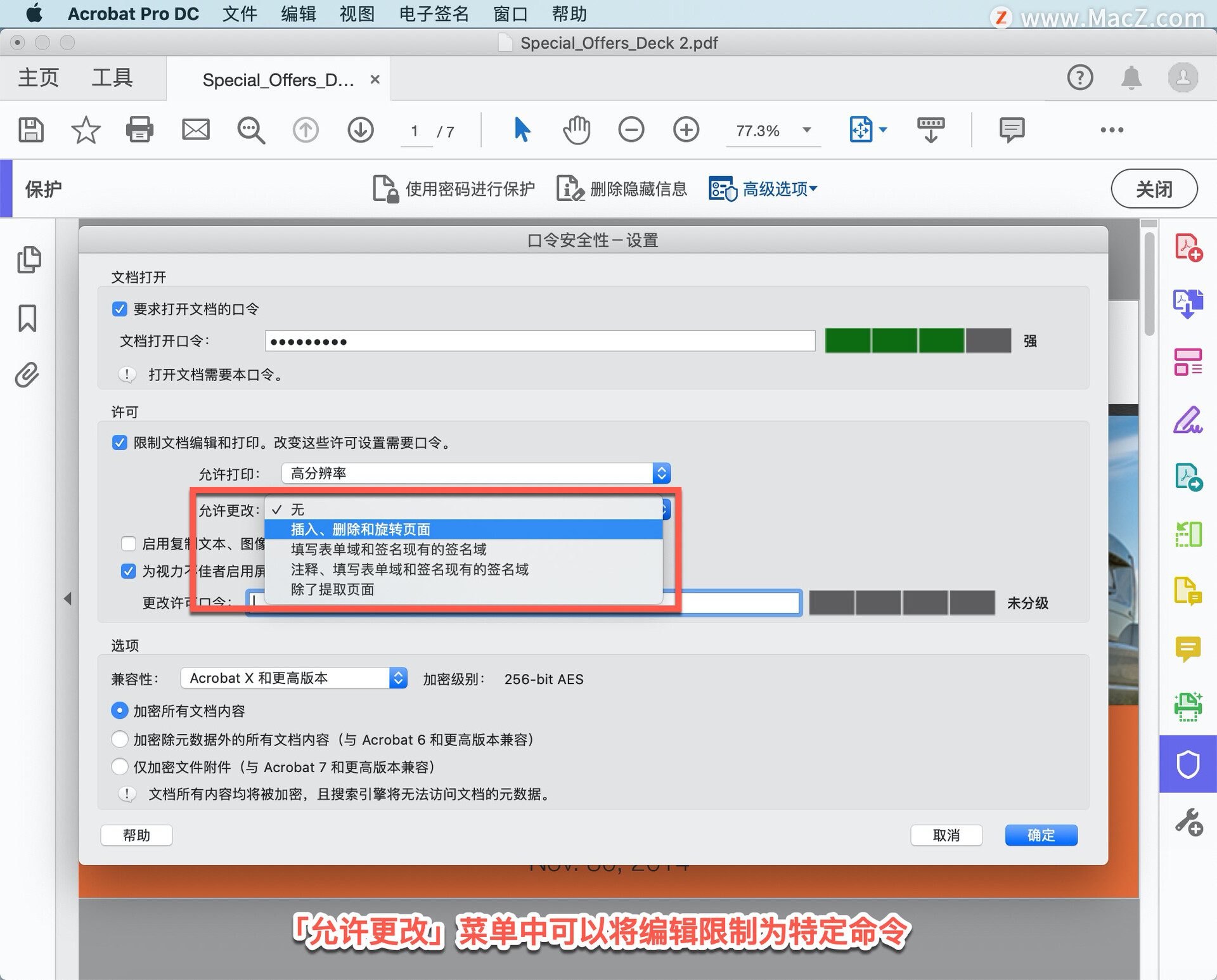Image resolution: width=1217 pixels, height=980 pixels.
Task: Click the document open password field
Action: pos(540,341)
